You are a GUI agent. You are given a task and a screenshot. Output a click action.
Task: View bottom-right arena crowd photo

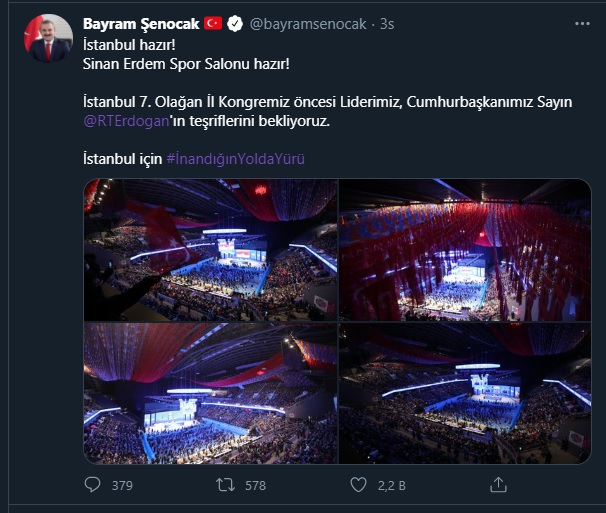[465, 393]
